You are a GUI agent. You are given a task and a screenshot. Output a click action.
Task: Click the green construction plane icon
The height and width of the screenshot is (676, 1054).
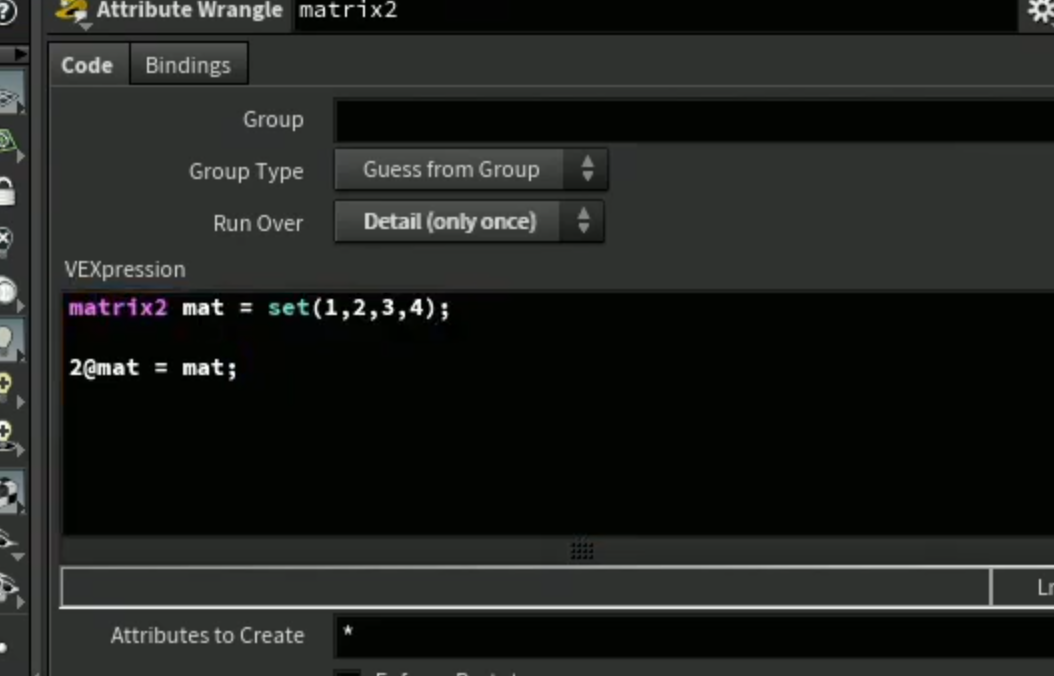(x=8, y=142)
